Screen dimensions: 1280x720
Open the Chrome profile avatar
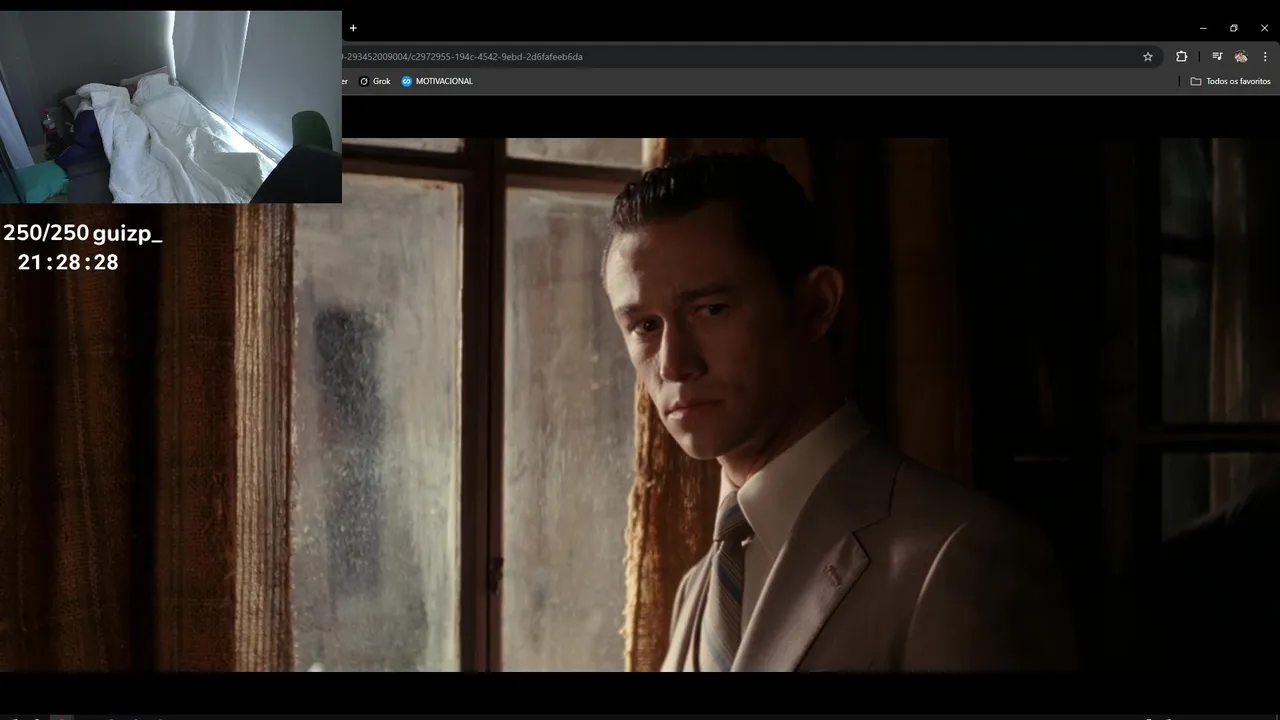point(1241,57)
